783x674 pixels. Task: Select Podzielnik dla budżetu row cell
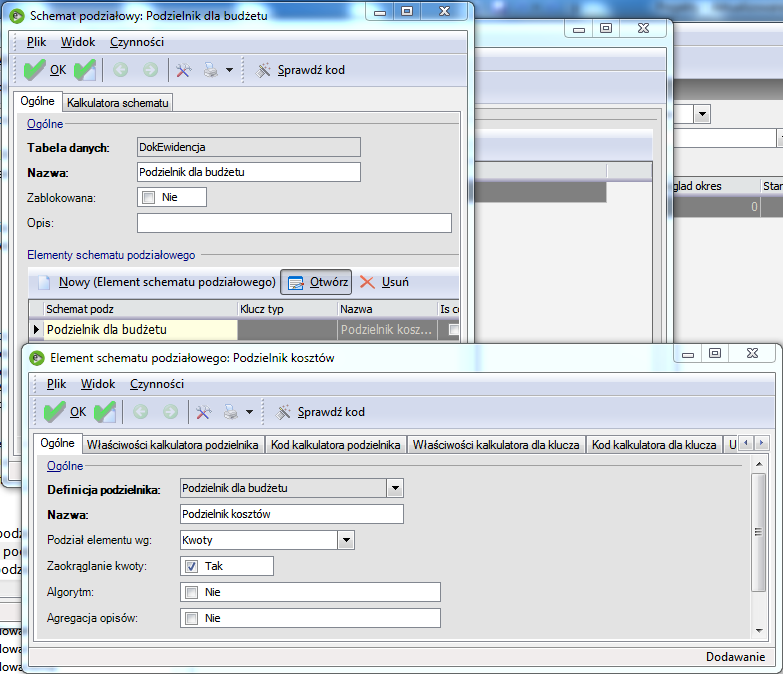(140, 330)
